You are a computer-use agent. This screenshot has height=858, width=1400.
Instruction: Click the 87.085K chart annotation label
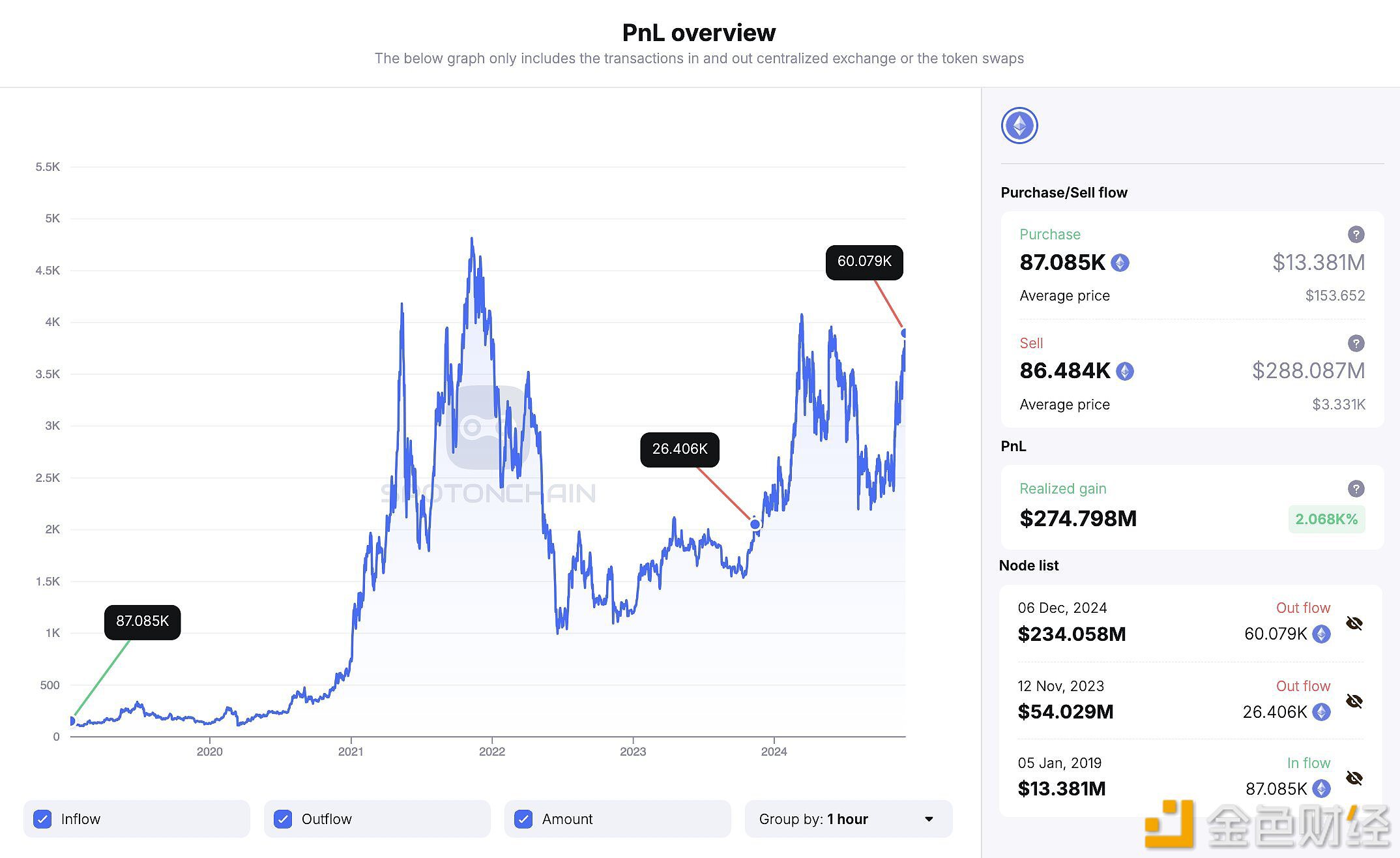pyautogui.click(x=141, y=621)
